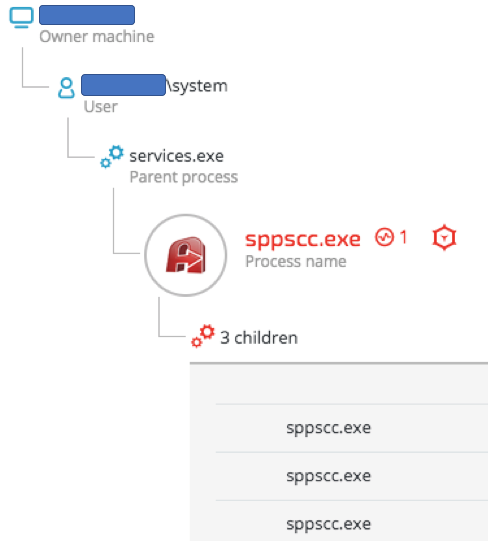Click the number 1 beside activity icon
The width and height of the screenshot is (488, 541).
click(x=403, y=237)
